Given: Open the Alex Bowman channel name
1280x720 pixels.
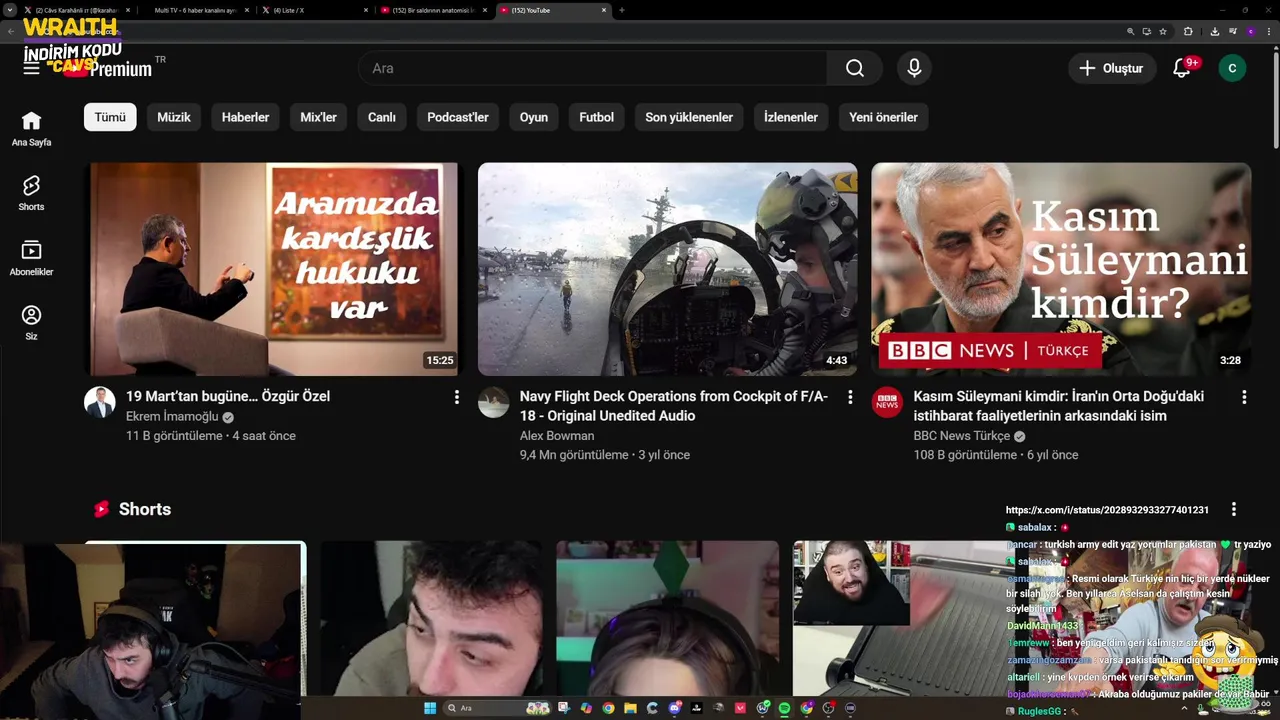Looking at the screenshot, I should [557, 436].
